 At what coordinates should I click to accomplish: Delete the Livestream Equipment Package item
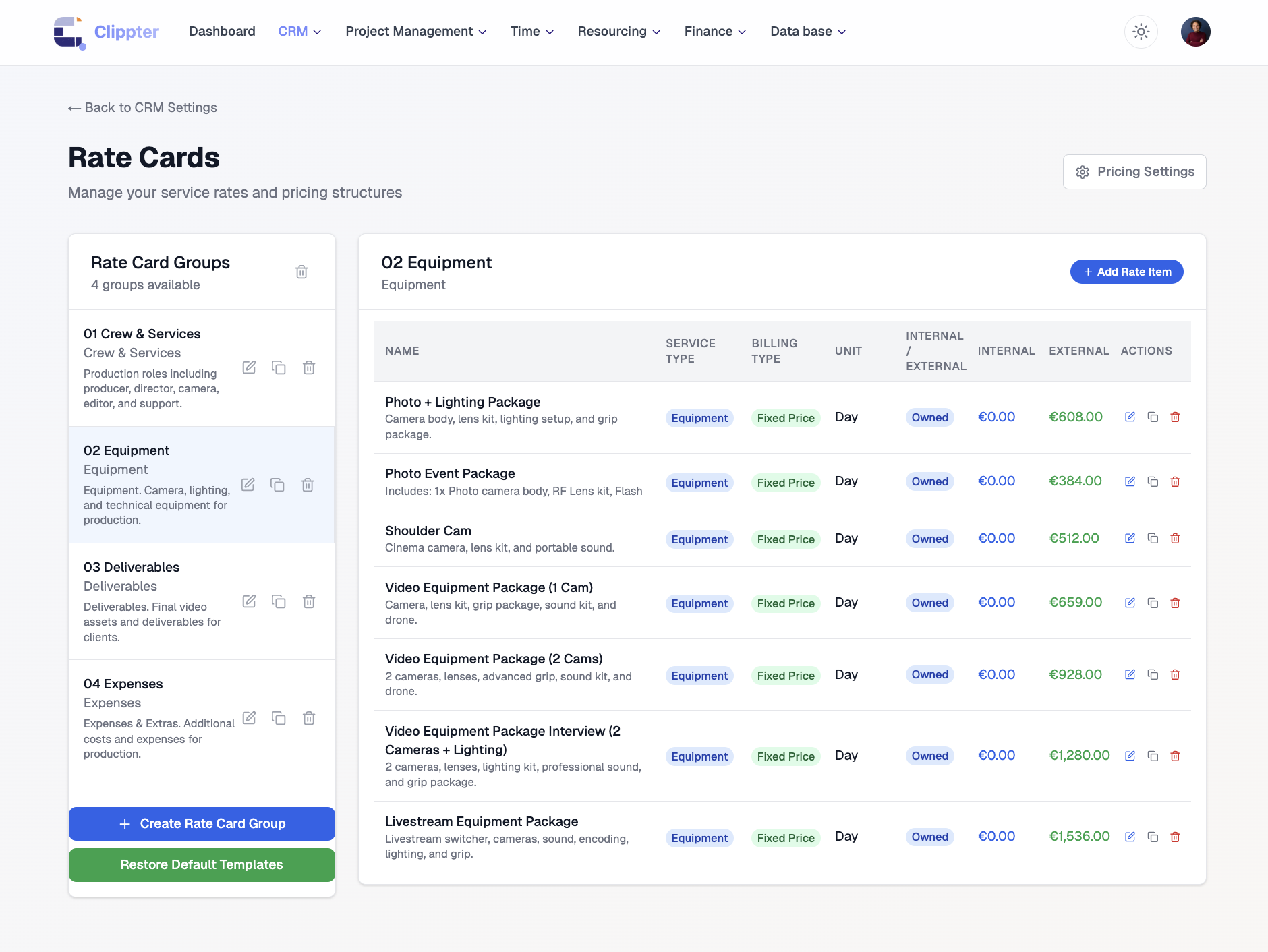coord(1175,837)
